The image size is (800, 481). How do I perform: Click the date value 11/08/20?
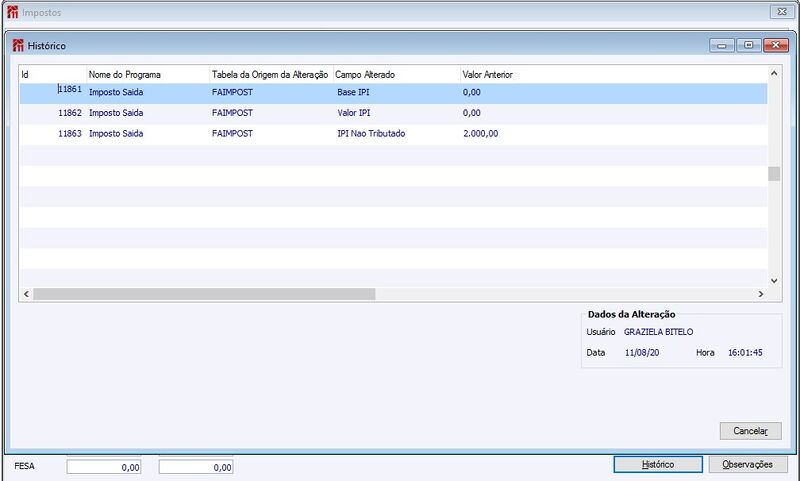642,352
